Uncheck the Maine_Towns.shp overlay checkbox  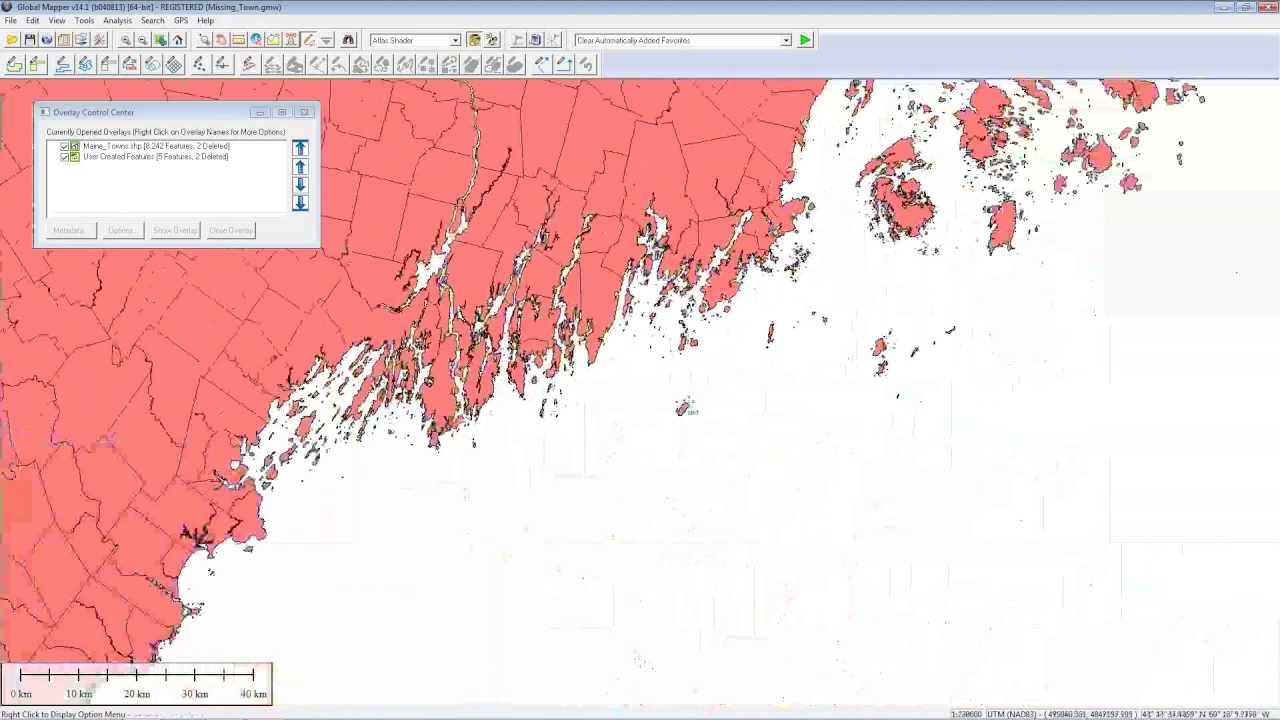65,146
